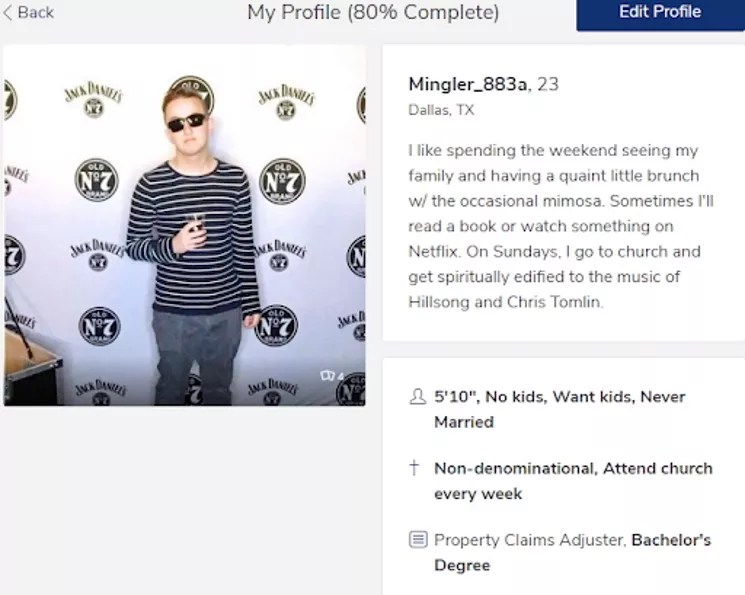Viewport: 745px width, 595px height.
Task: Click the Back chevron arrow icon
Action: [8, 12]
